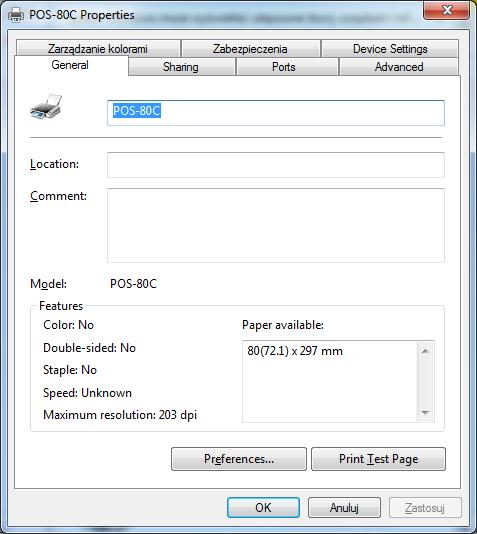Click the Paper available label

pos(283,325)
